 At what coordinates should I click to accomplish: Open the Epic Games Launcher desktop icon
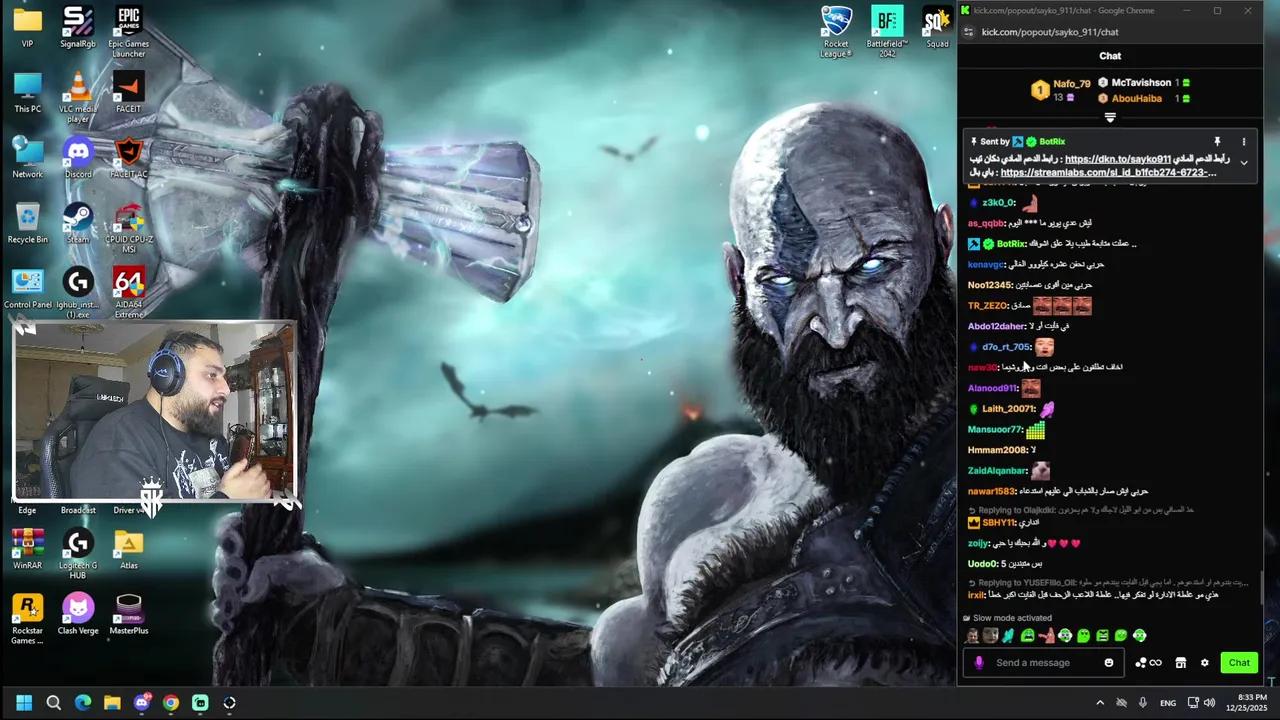click(128, 22)
